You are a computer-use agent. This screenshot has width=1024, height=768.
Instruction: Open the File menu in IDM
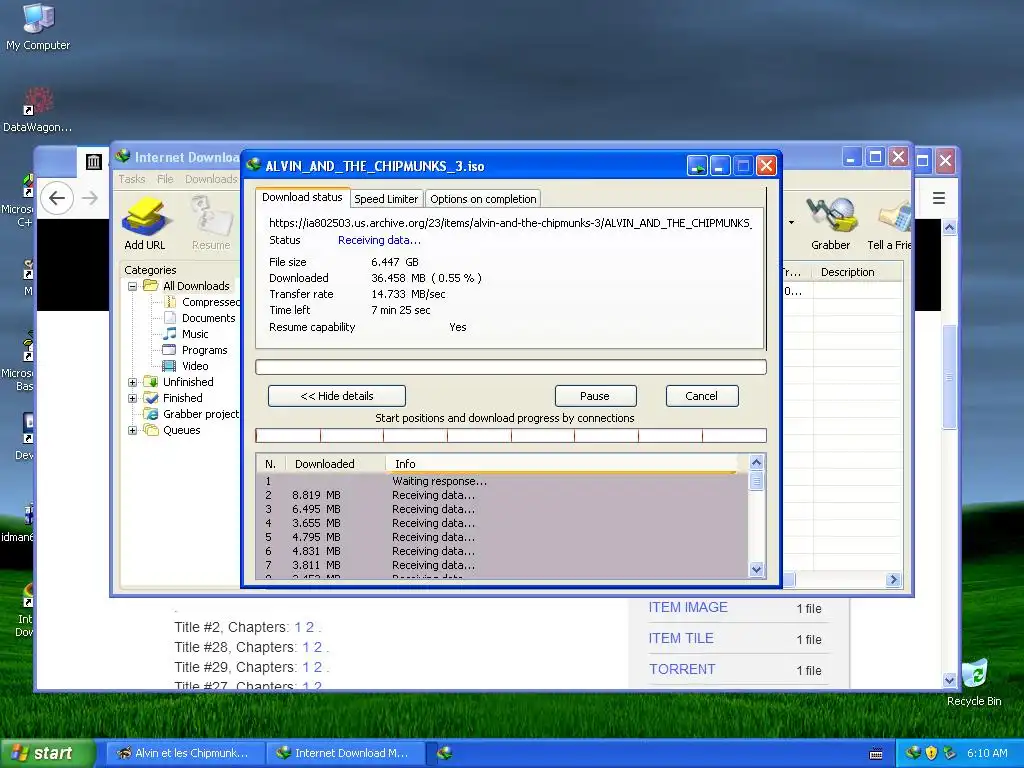[165, 179]
